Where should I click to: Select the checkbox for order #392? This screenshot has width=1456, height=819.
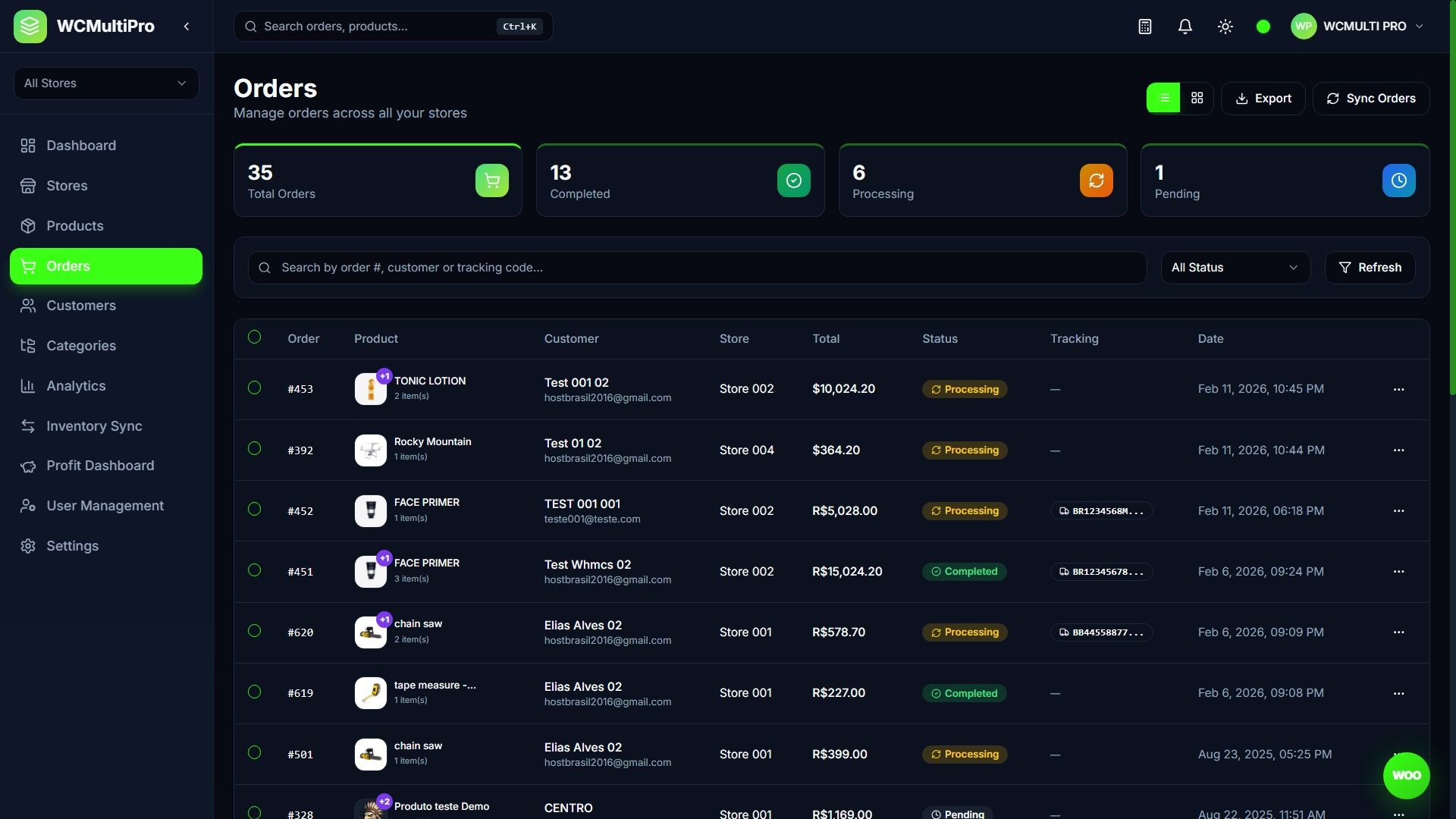[255, 449]
